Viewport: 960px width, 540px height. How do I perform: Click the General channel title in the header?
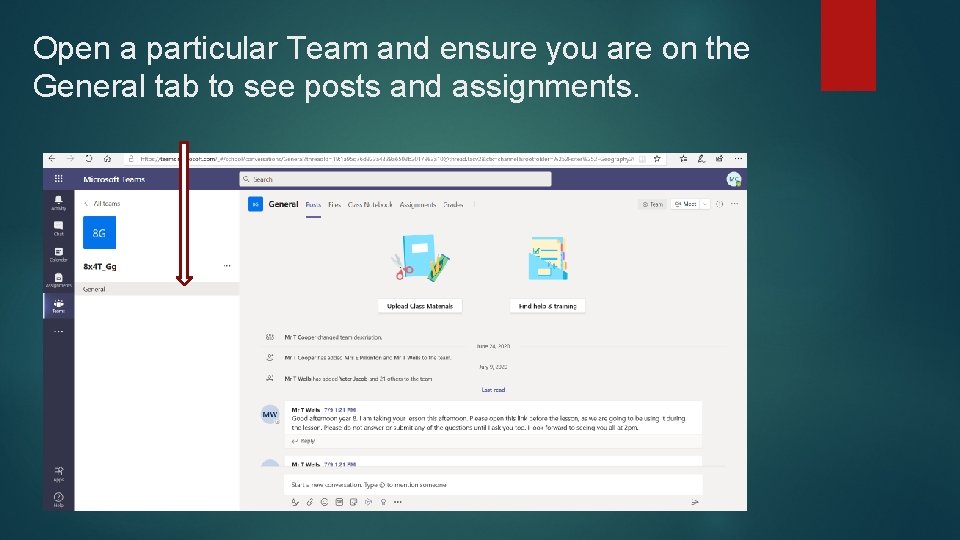(283, 204)
